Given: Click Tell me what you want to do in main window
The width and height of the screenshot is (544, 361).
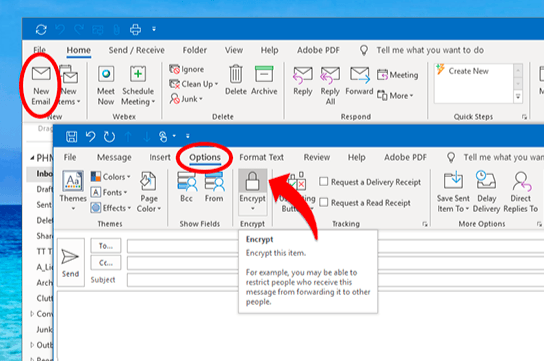Looking at the screenshot, I should (x=430, y=50).
